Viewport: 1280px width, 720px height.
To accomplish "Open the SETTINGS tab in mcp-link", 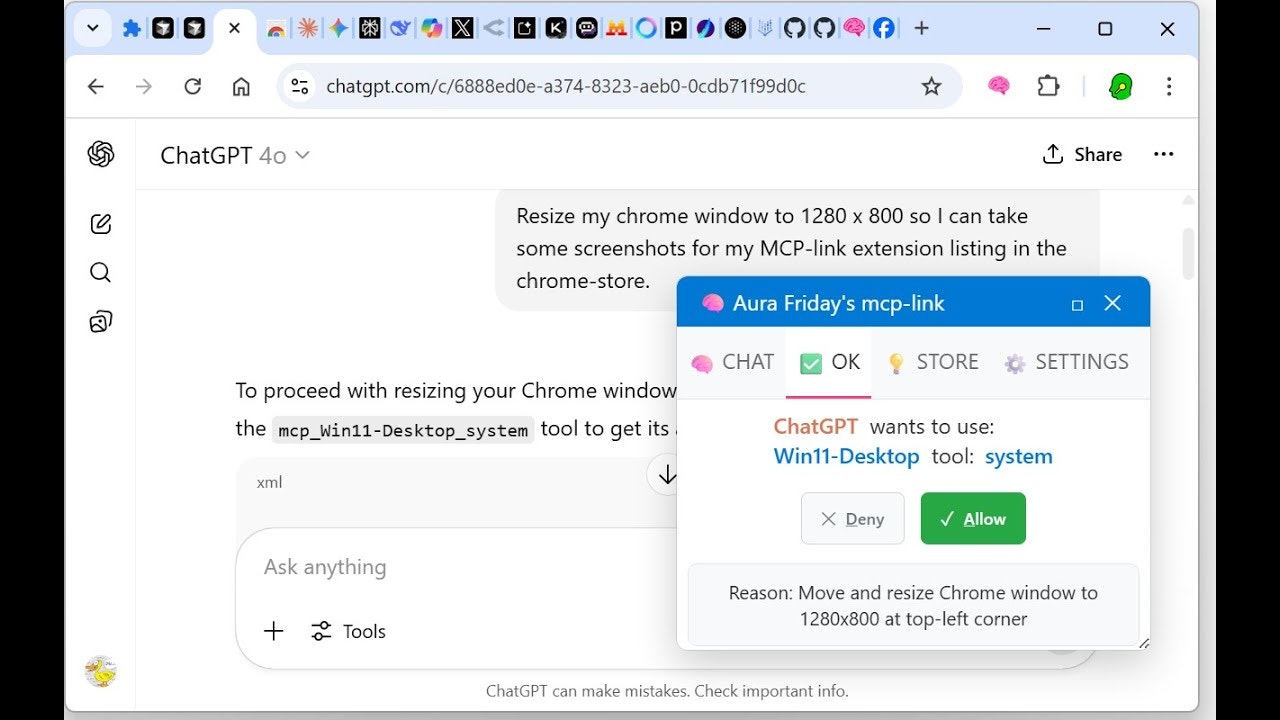I will 1067,362.
